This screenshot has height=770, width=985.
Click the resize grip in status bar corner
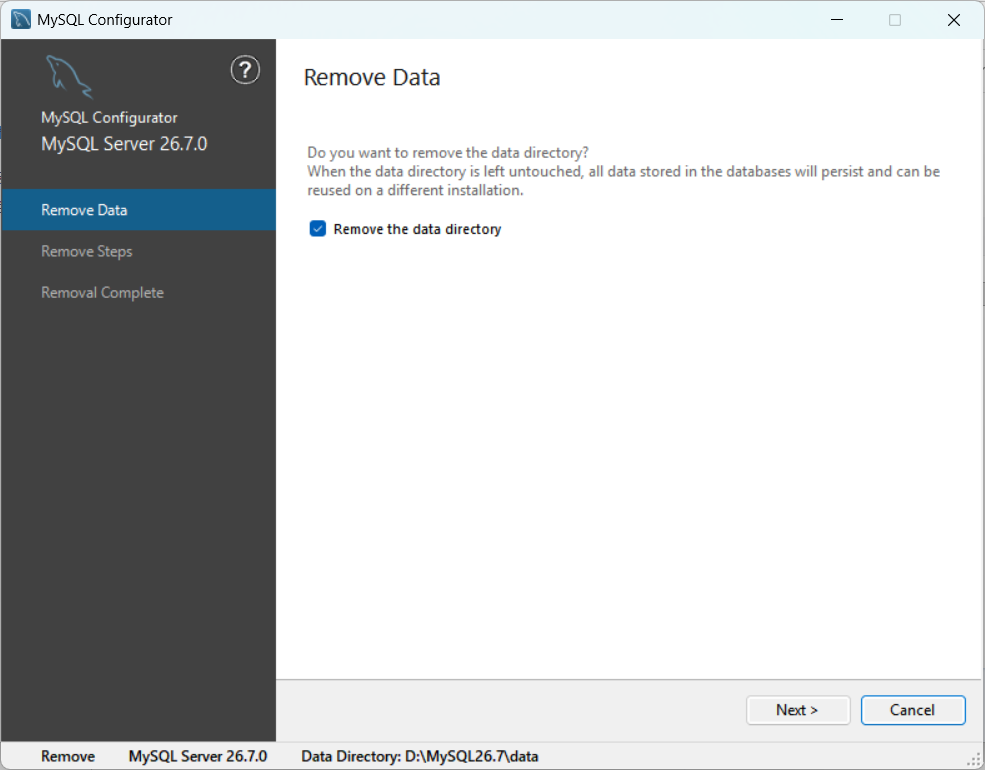pos(974,759)
